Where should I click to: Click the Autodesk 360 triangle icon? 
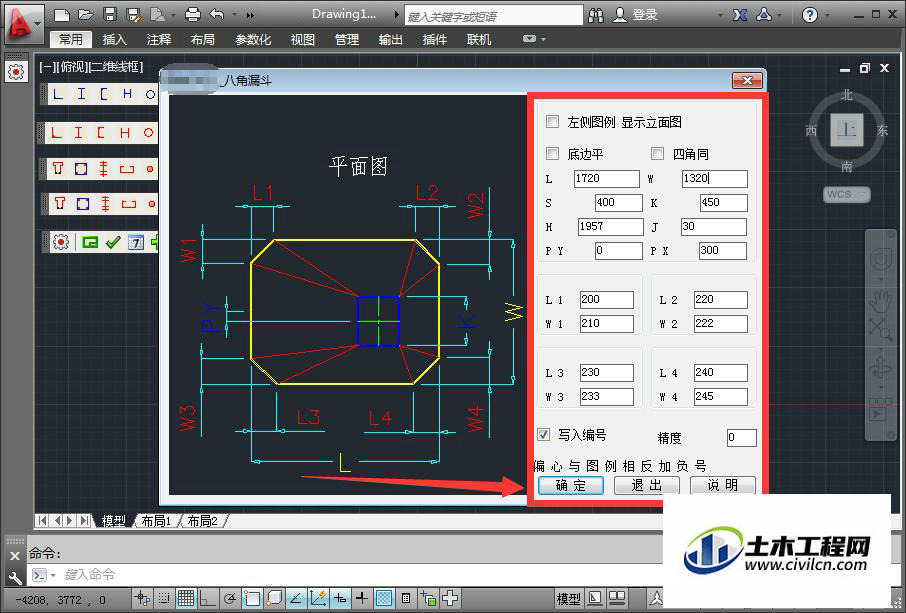[764, 14]
